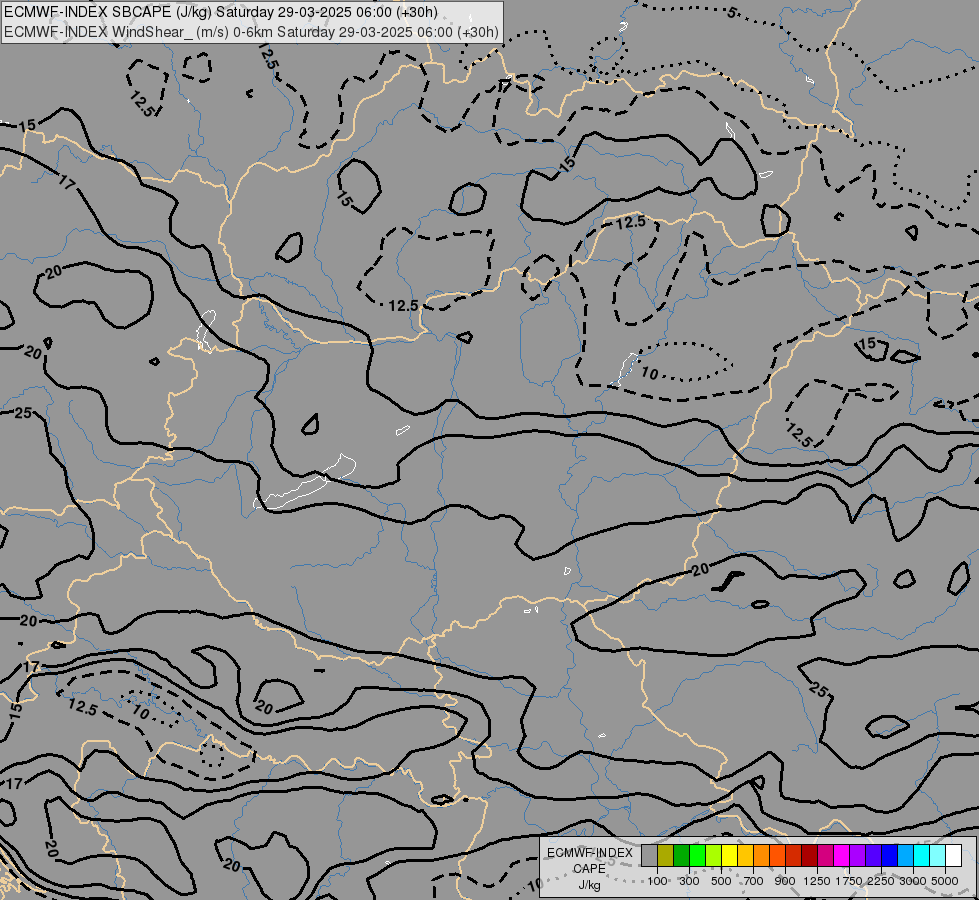This screenshot has width=979, height=900.
Task: Click the orange swatch right of the 700 tick
Action: tap(762, 855)
